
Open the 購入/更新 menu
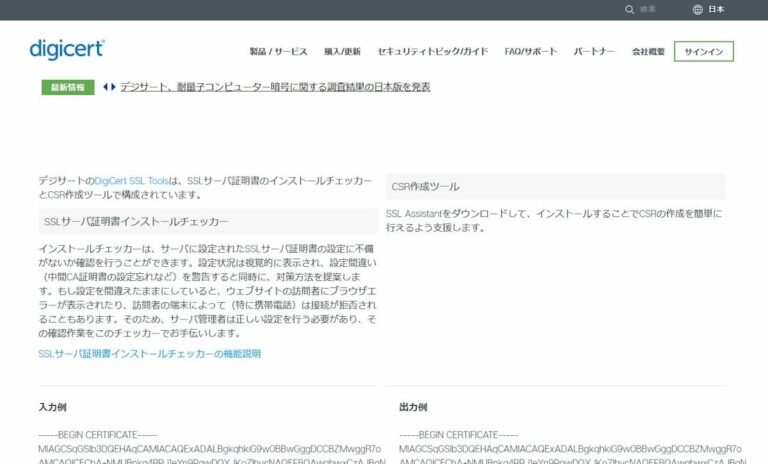(x=342, y=51)
